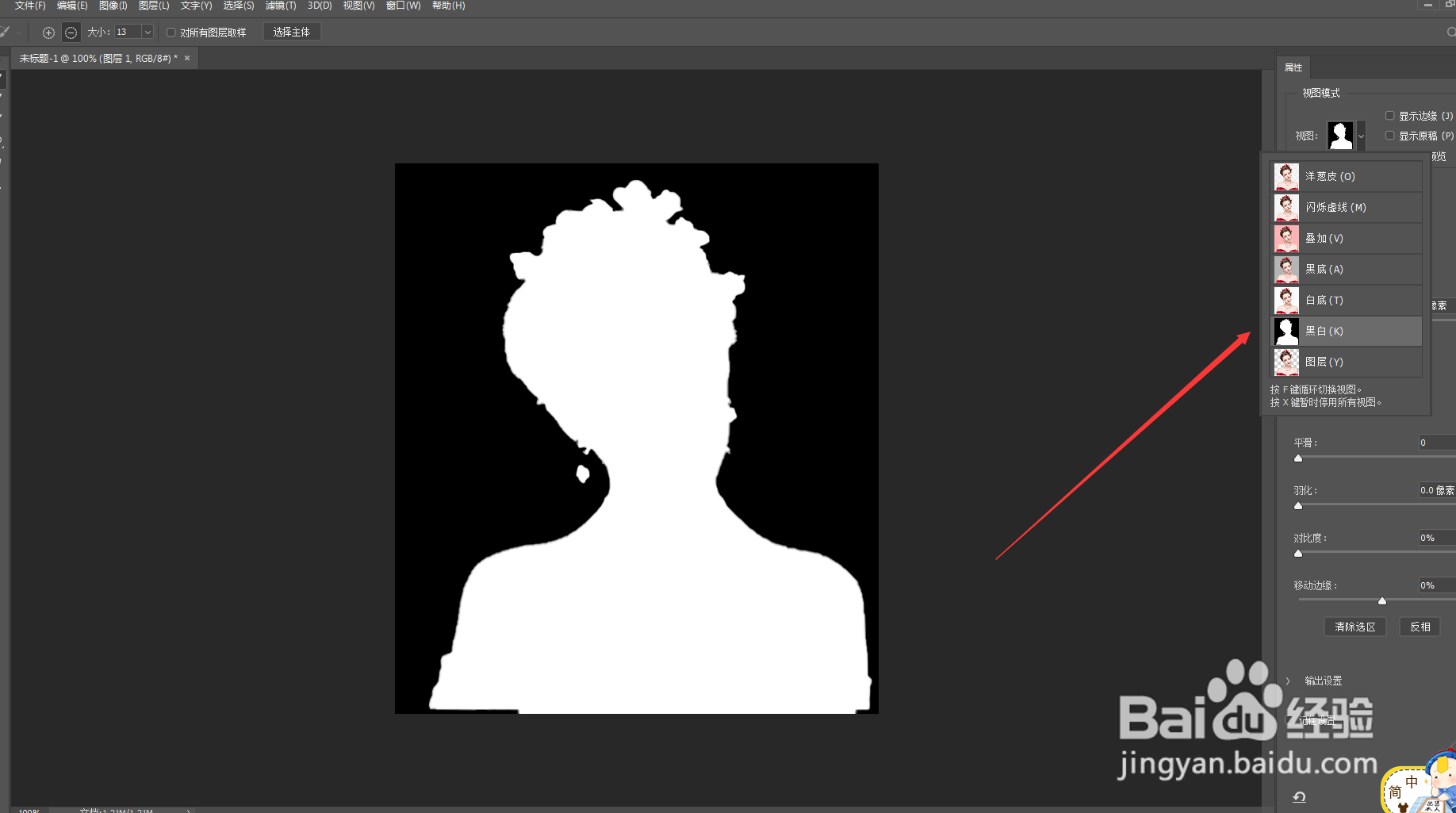Select the subtract-from-selection brush mode icon
The height and width of the screenshot is (813, 1456).
[71, 33]
